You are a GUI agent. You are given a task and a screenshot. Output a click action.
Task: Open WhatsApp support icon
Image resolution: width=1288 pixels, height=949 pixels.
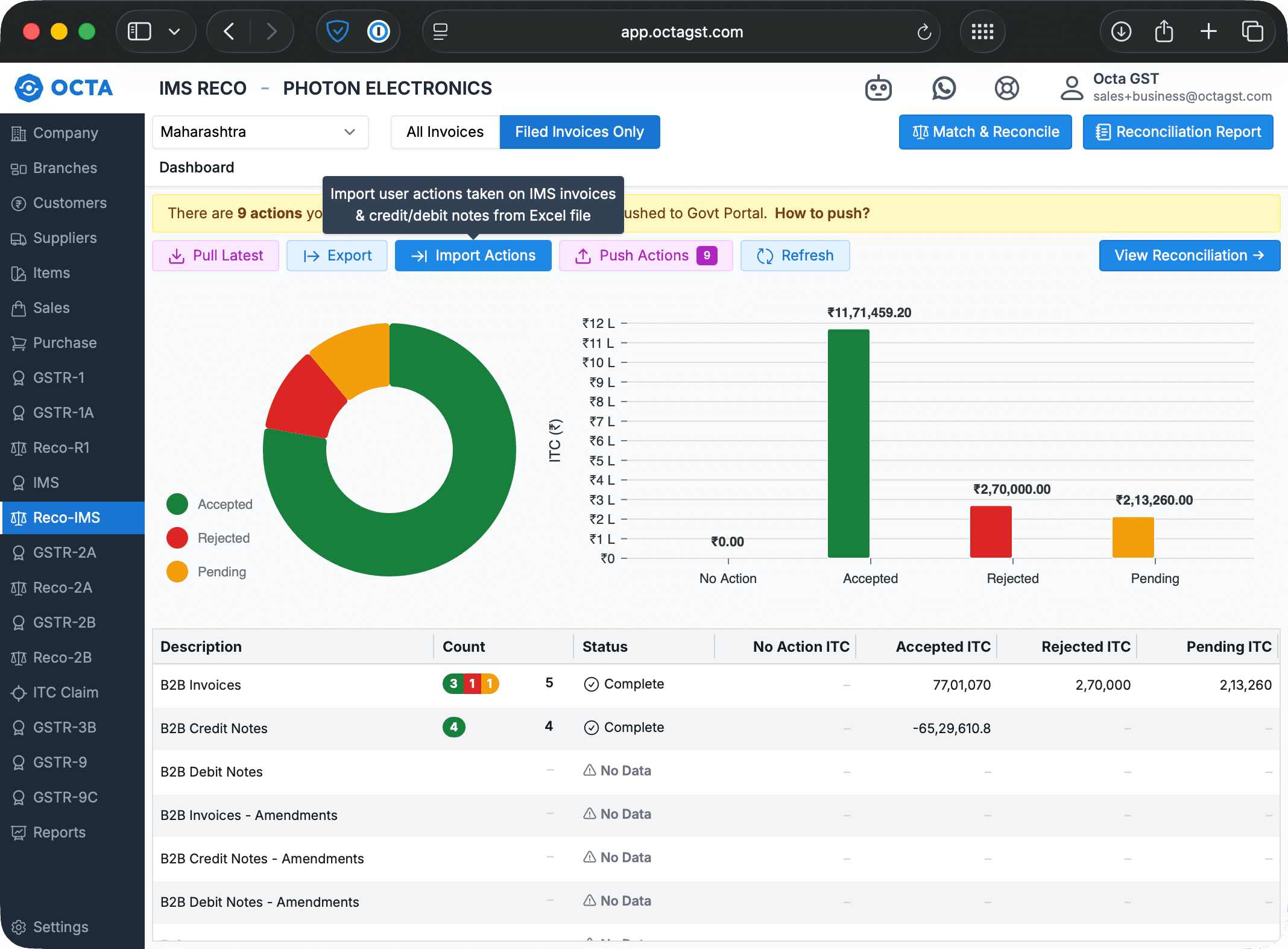click(944, 89)
